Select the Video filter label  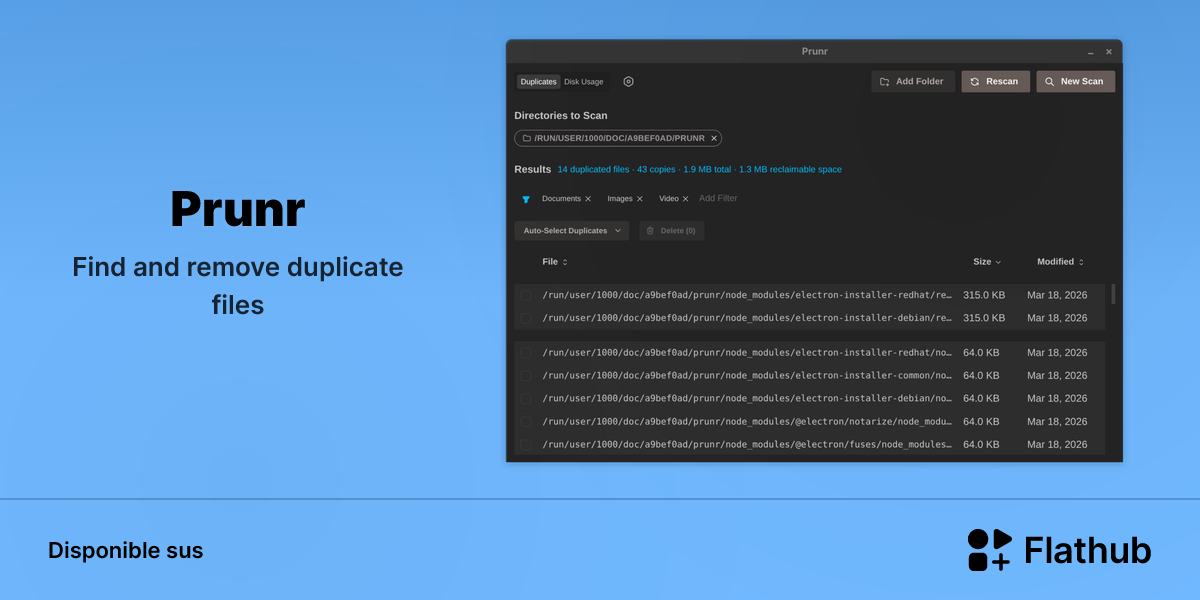pyautogui.click(x=669, y=199)
